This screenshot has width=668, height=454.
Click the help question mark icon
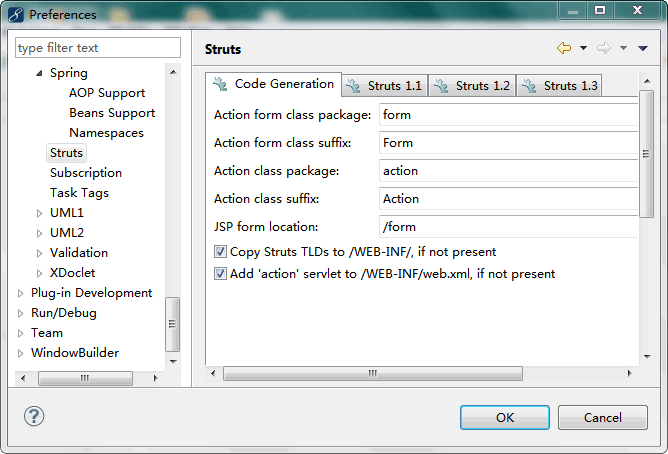pos(34,416)
